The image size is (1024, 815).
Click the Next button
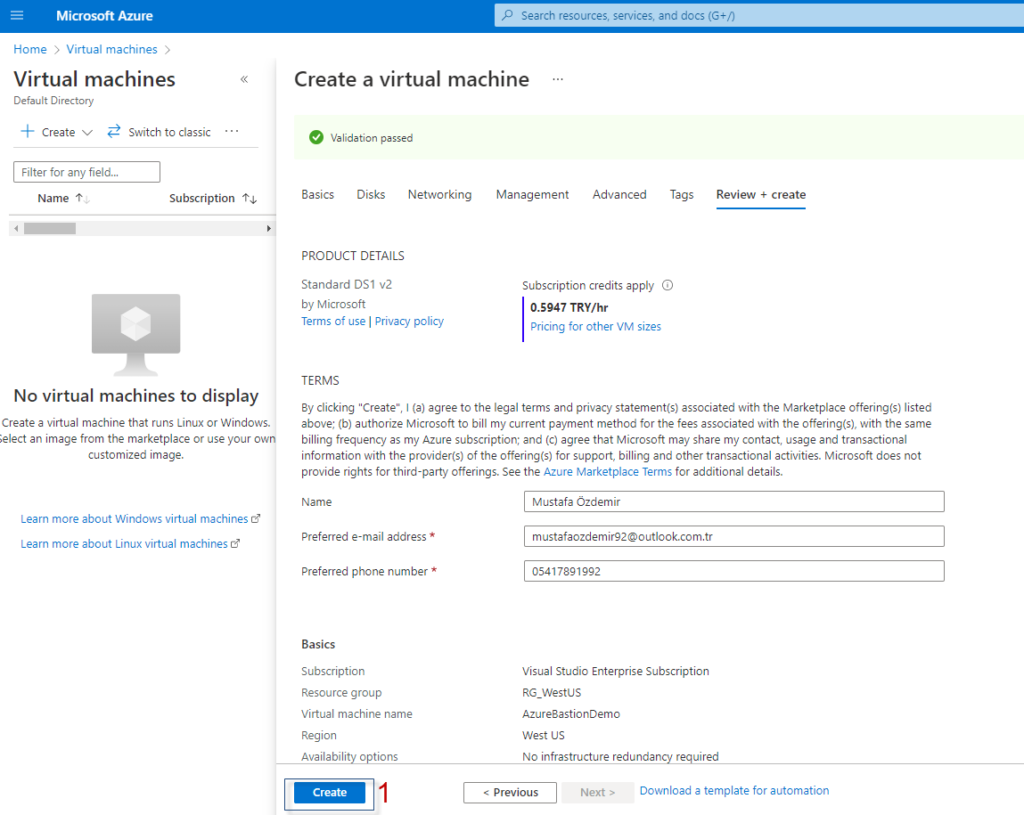598,792
